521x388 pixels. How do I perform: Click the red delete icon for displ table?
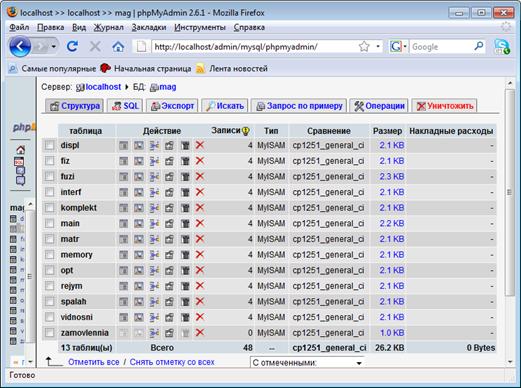click(x=200, y=145)
